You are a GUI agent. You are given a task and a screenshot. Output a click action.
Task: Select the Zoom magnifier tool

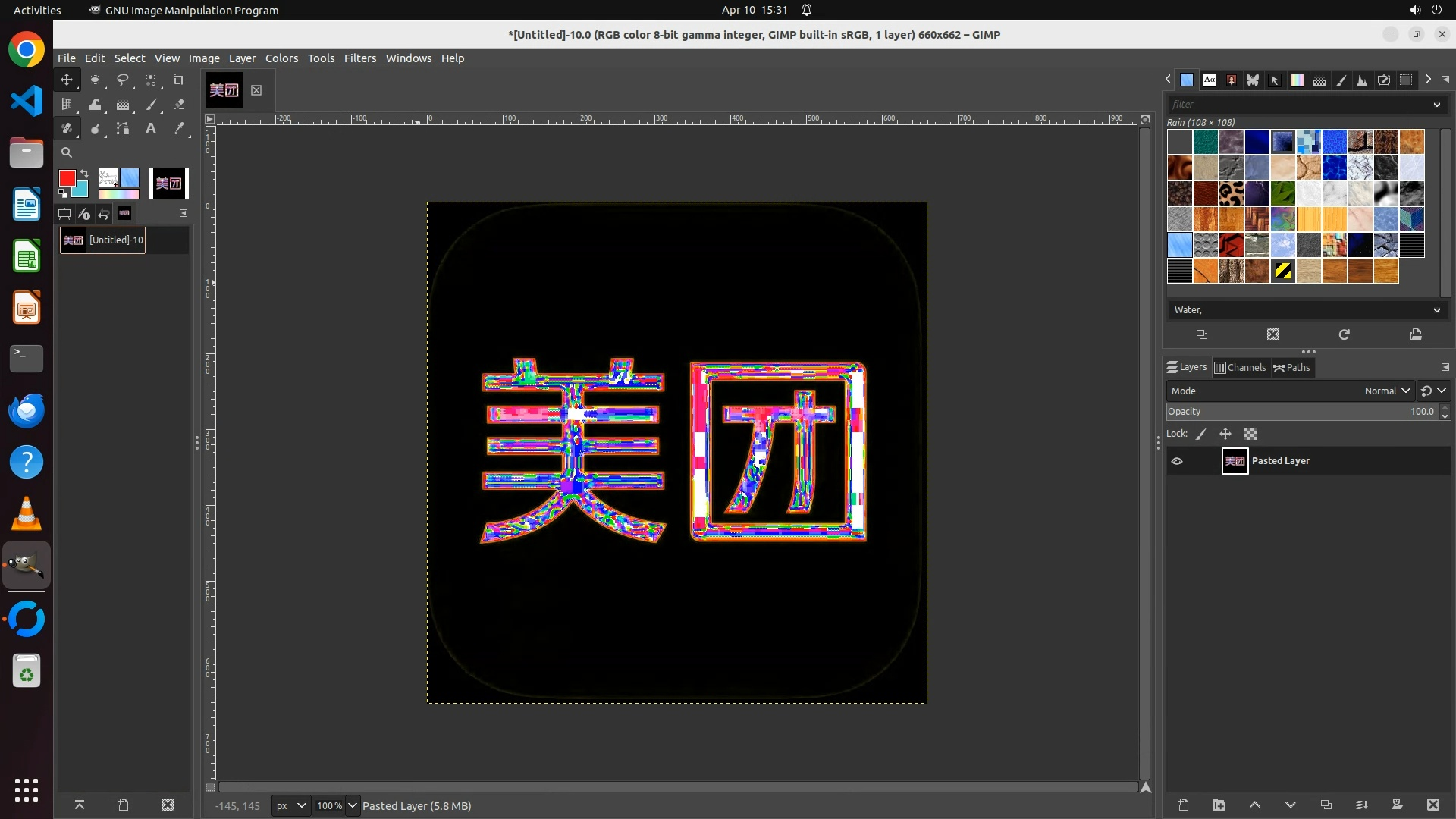click(x=67, y=152)
